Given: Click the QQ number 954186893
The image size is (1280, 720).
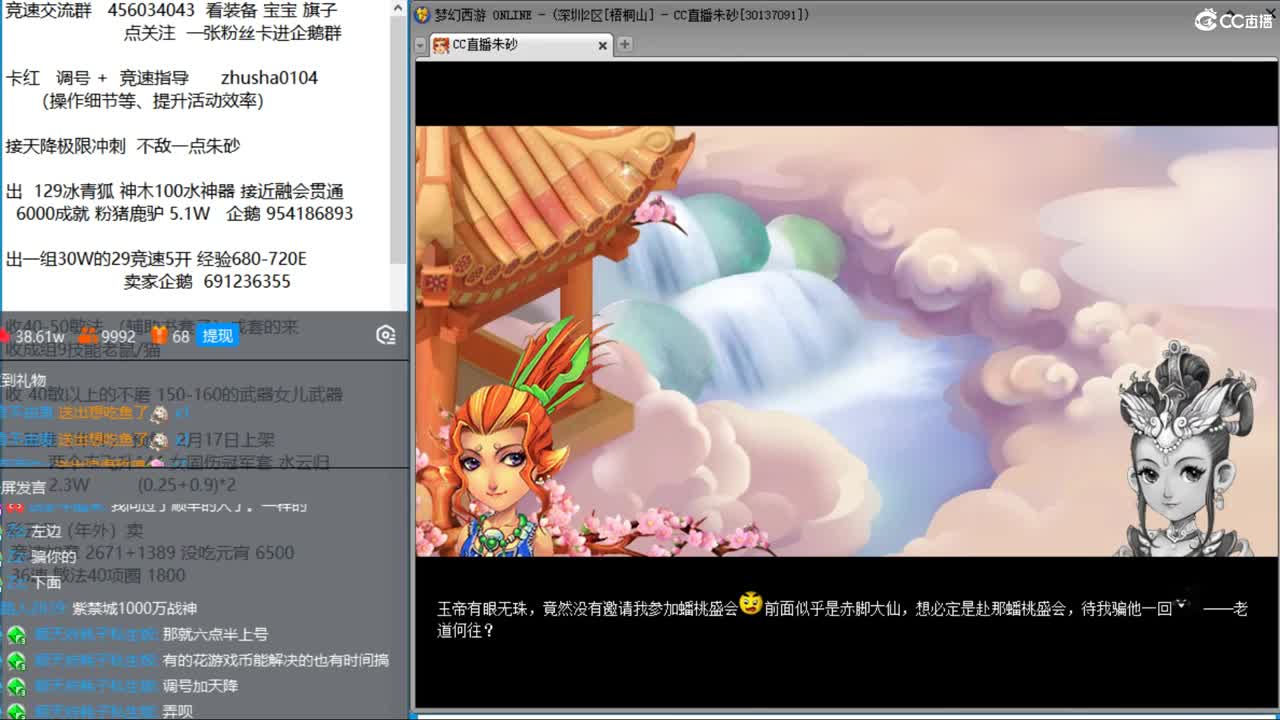Looking at the screenshot, I should coord(309,214).
